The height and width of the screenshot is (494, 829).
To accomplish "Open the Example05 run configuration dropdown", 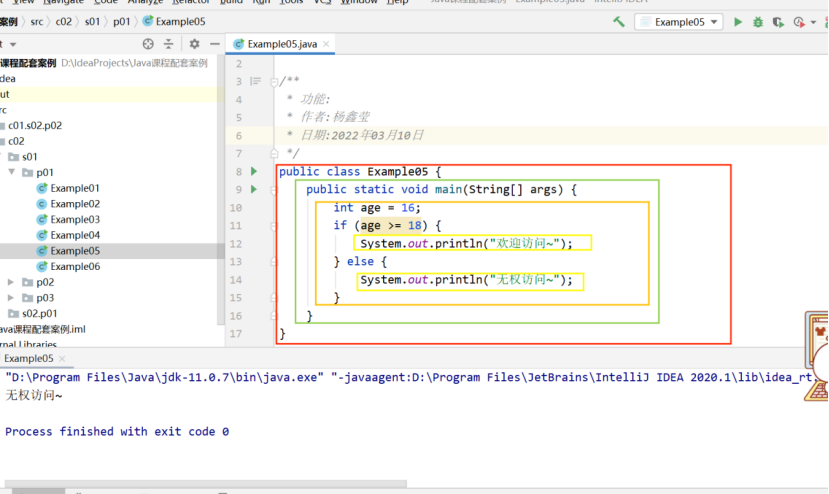I will [679, 22].
